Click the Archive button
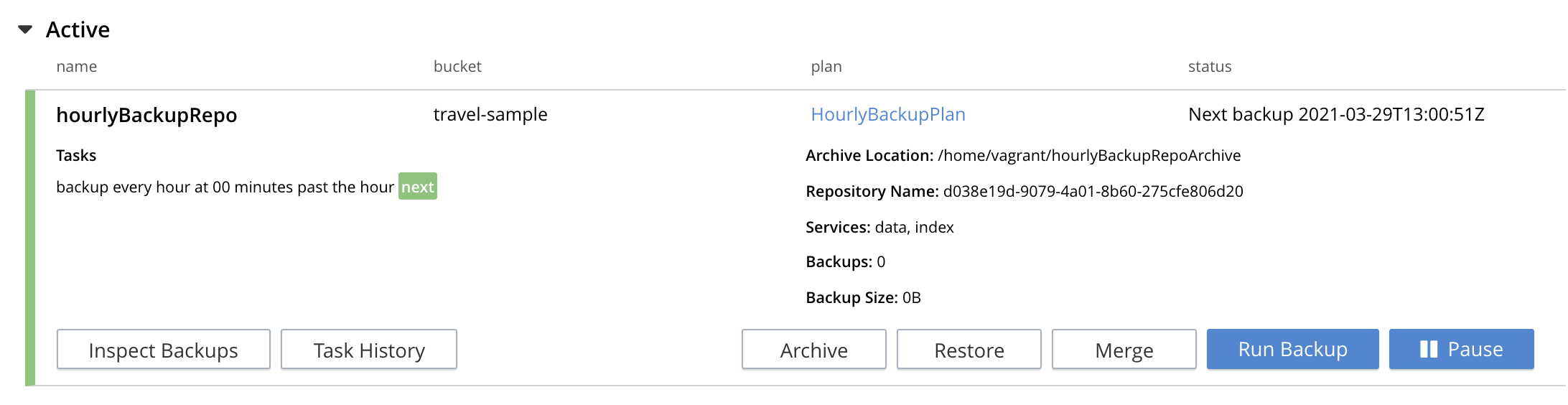The image size is (1568, 405). (x=813, y=350)
